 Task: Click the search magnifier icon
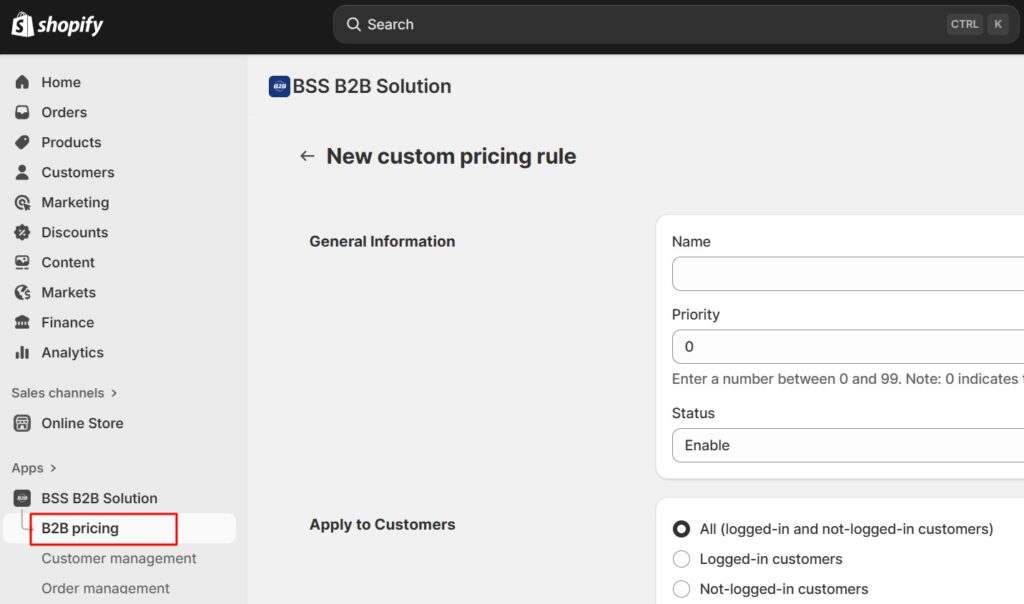353,24
